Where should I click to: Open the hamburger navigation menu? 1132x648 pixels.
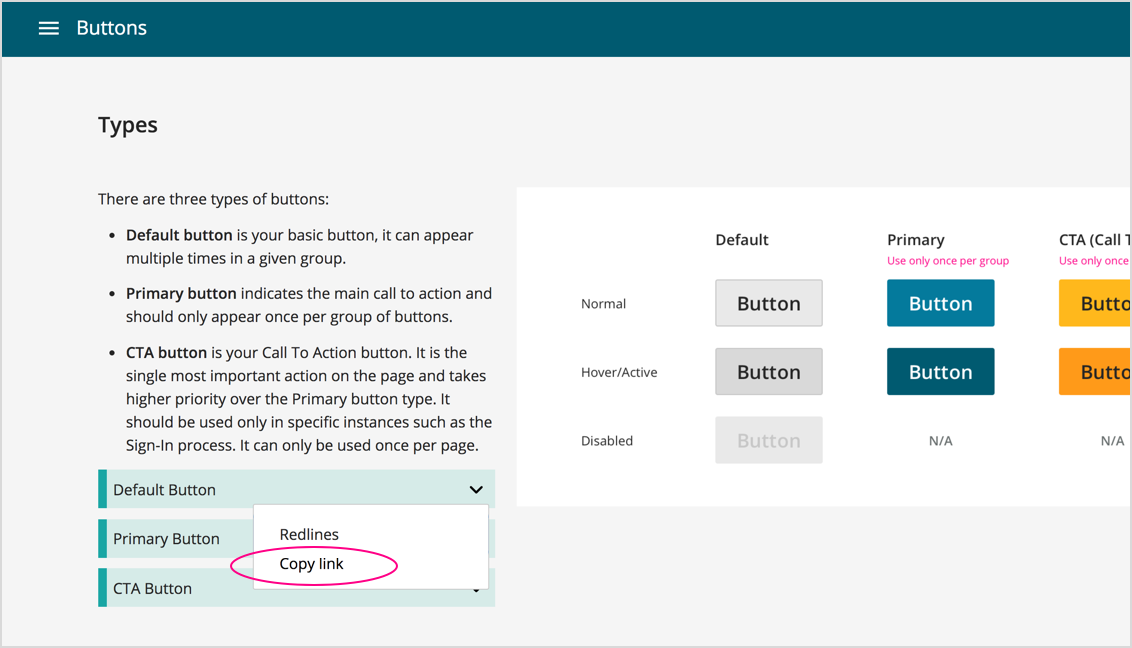(x=48, y=28)
